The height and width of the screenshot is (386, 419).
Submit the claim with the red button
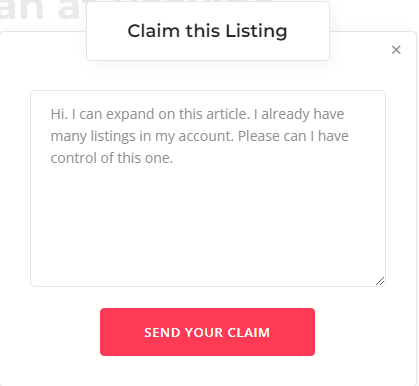point(207,332)
